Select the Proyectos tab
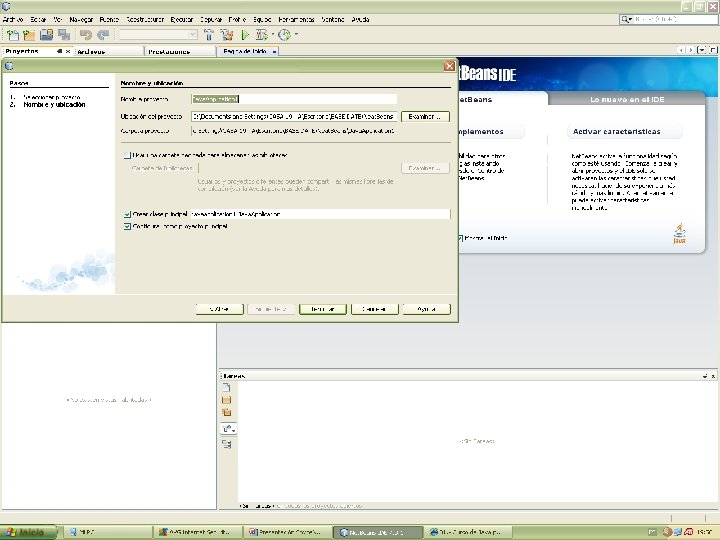This screenshot has height=540, width=720. pos(22,51)
